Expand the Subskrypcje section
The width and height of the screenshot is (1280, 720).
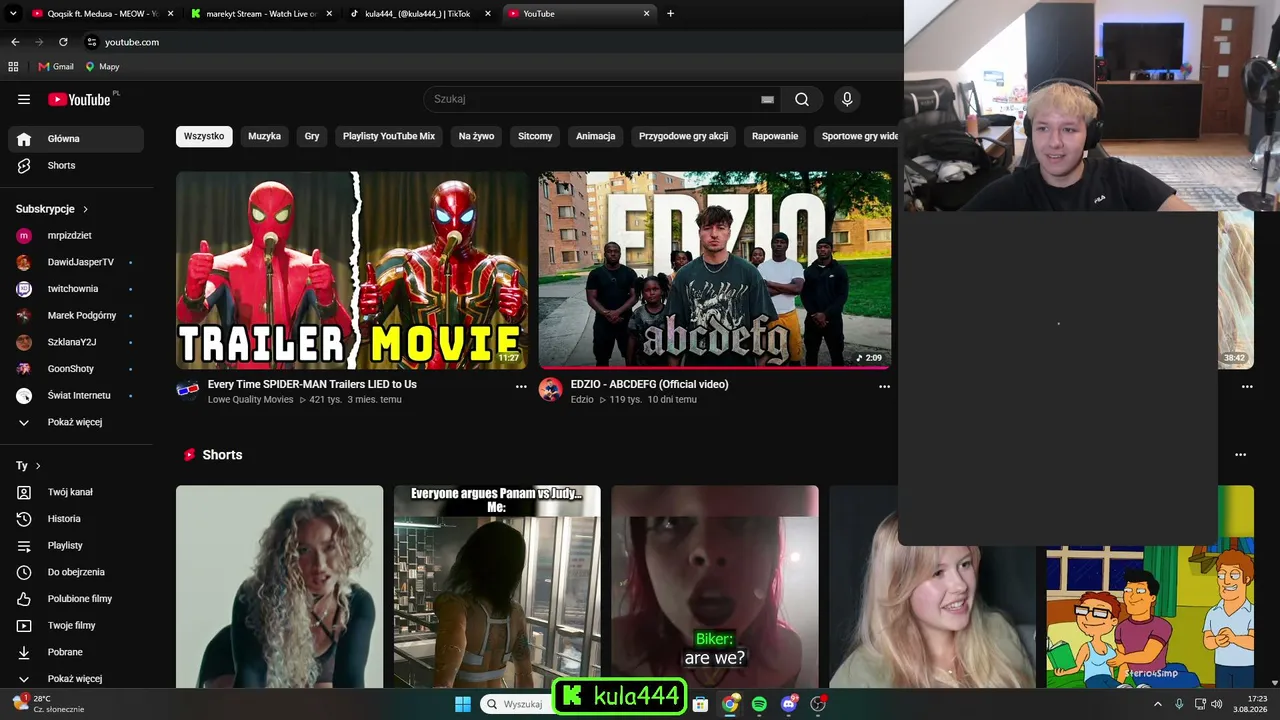(x=52, y=209)
